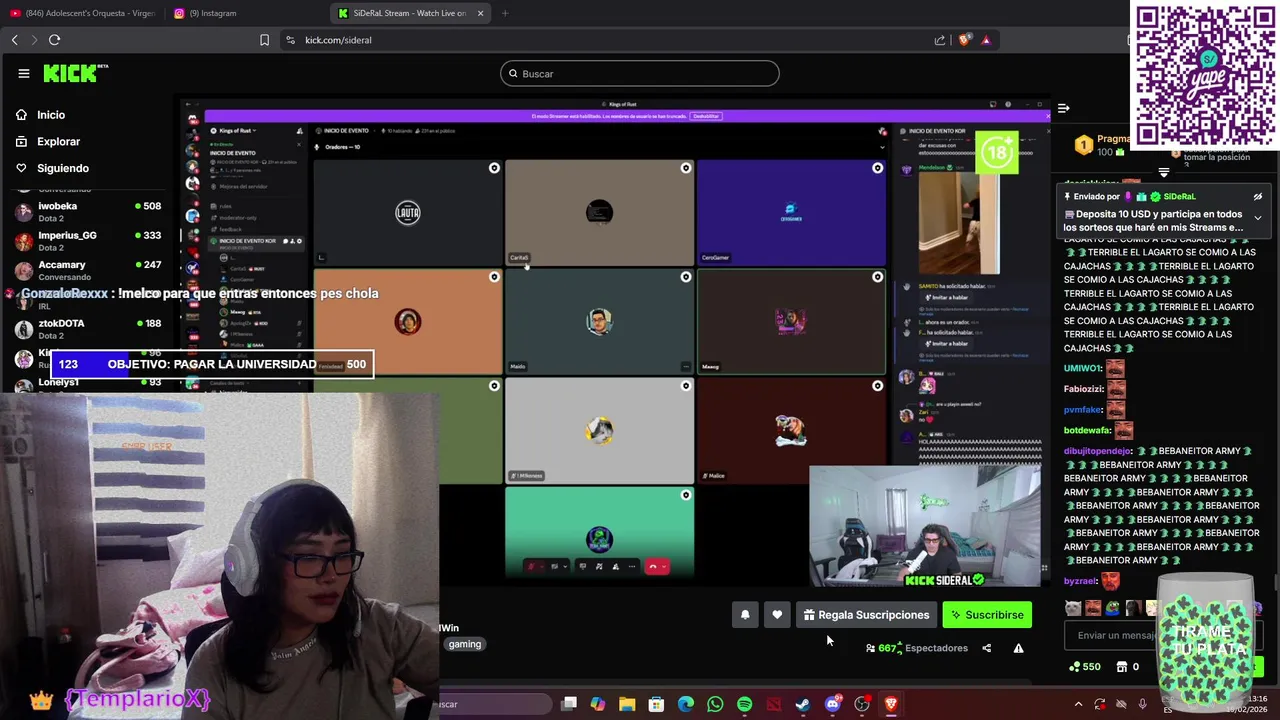Focus the Buscar search field
The width and height of the screenshot is (1280, 720).
point(640,73)
